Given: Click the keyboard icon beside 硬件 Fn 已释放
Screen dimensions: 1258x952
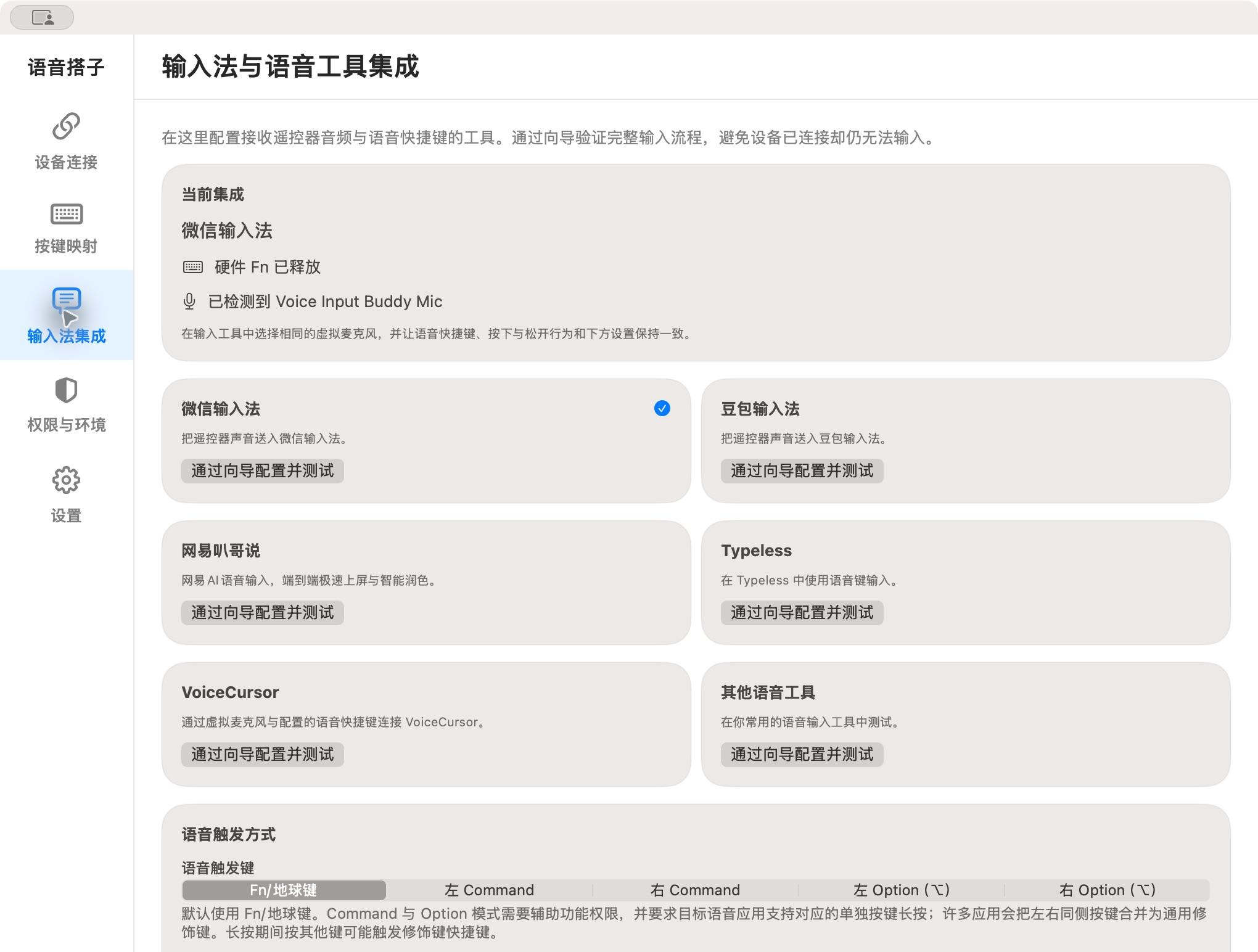Looking at the screenshot, I should tap(193, 267).
